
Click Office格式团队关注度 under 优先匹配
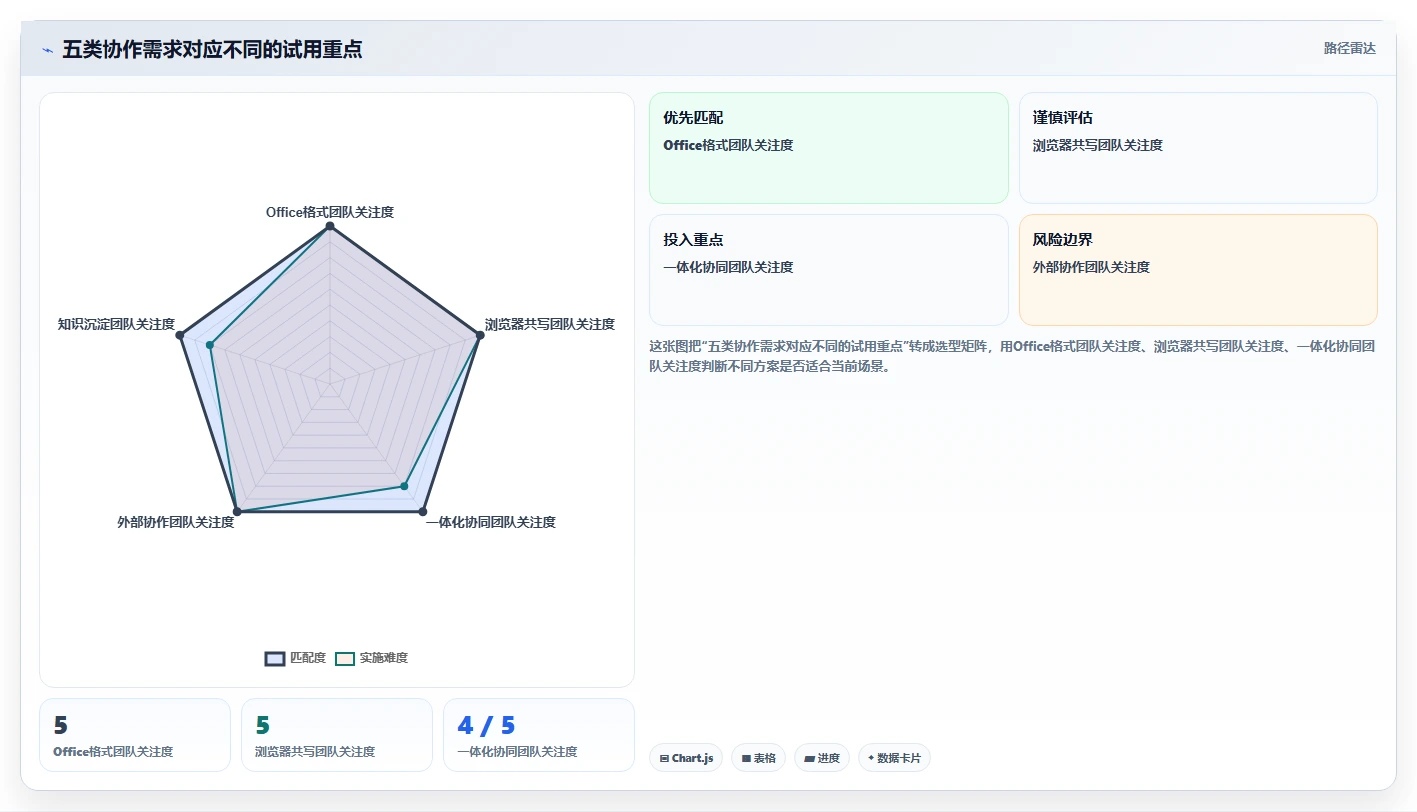tap(728, 145)
